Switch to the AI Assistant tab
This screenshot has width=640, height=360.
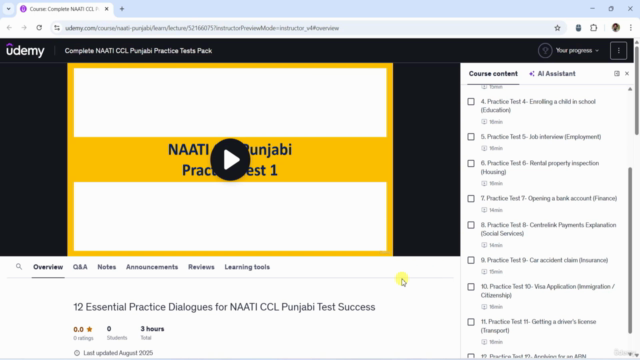[556, 73]
